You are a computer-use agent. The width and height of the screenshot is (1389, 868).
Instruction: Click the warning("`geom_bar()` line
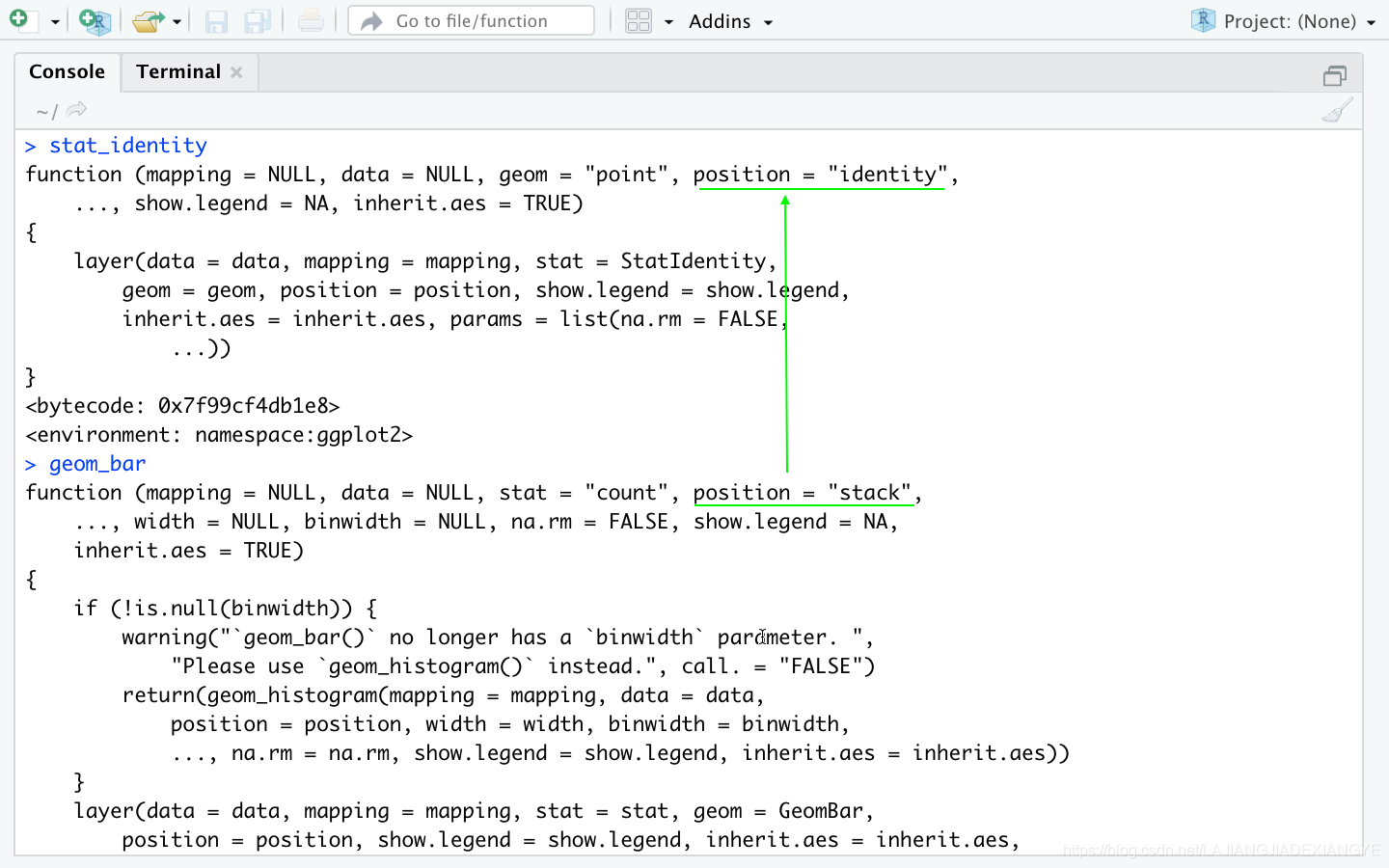498,637
